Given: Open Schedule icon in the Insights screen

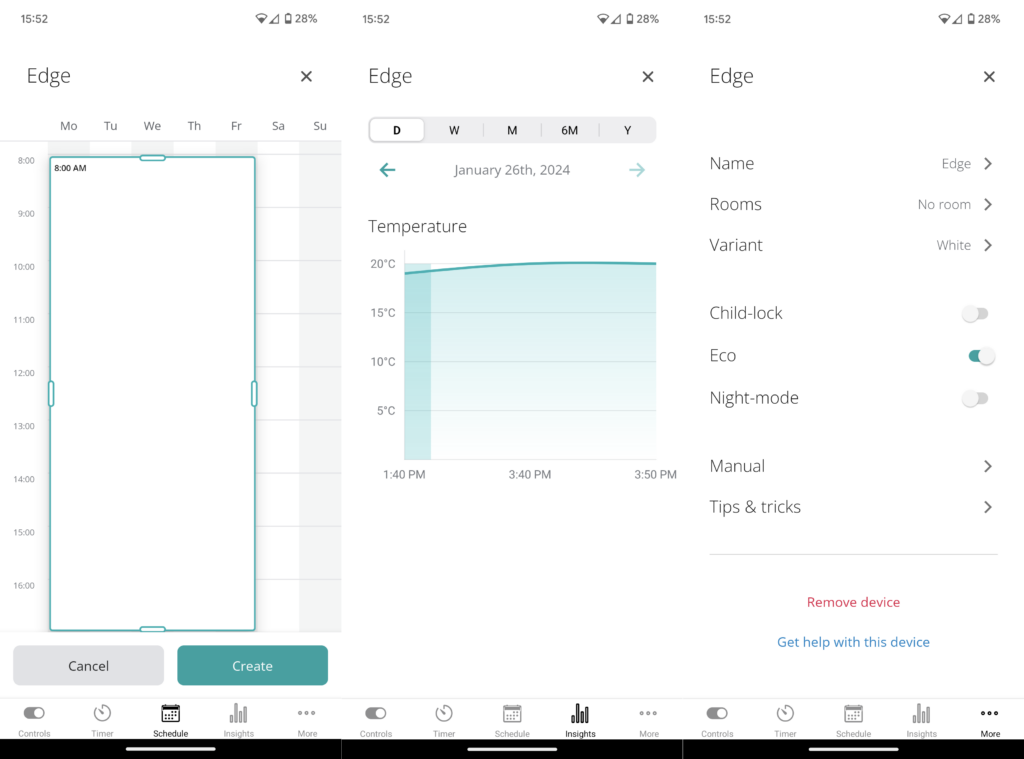Looking at the screenshot, I should [x=512, y=713].
